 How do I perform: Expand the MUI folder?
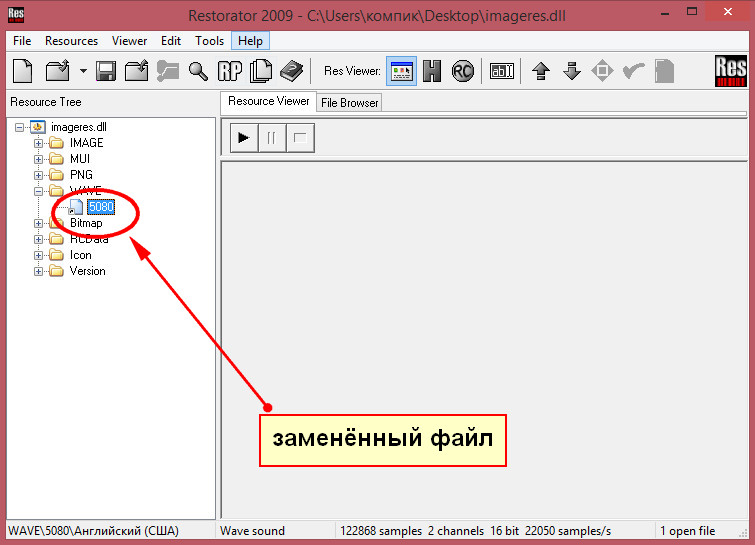39,159
